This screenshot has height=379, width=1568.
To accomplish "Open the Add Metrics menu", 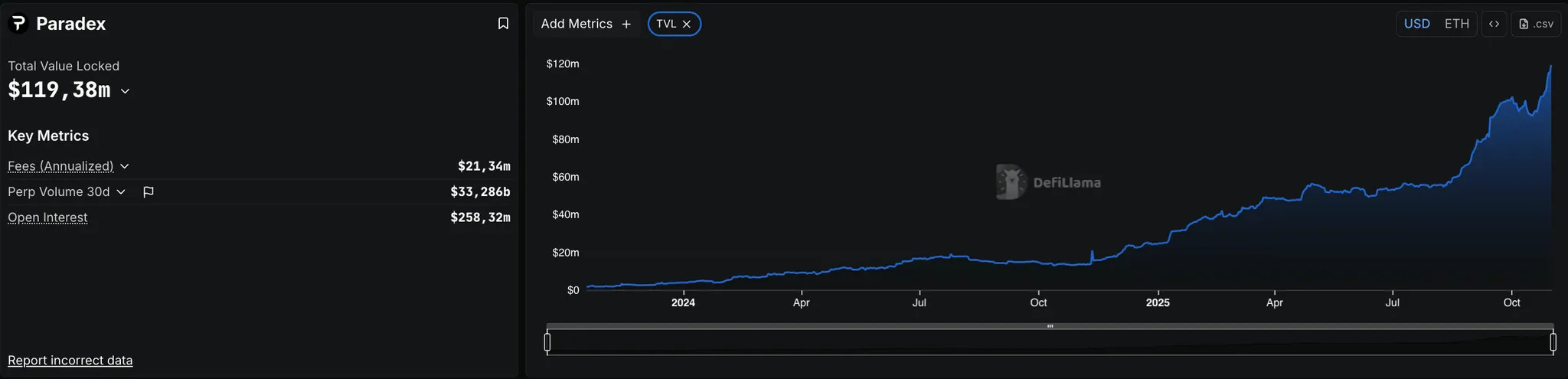I will point(586,24).
